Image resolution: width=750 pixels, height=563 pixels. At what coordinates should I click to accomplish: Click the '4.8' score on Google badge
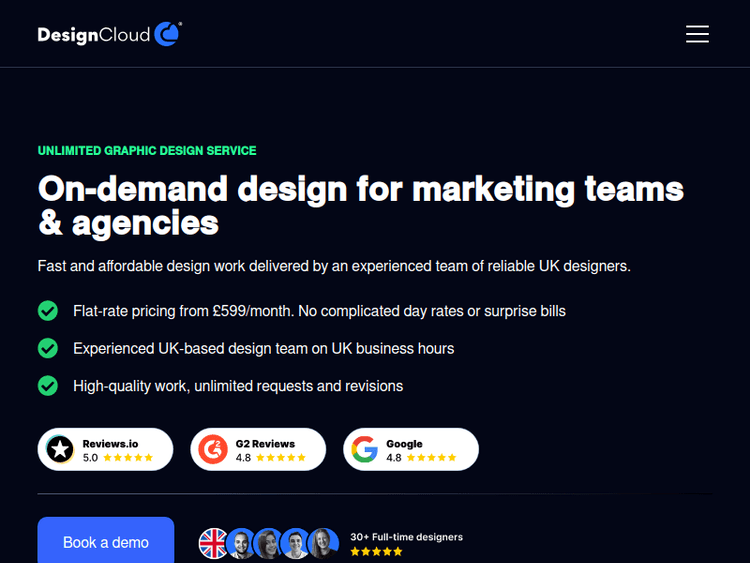point(394,458)
